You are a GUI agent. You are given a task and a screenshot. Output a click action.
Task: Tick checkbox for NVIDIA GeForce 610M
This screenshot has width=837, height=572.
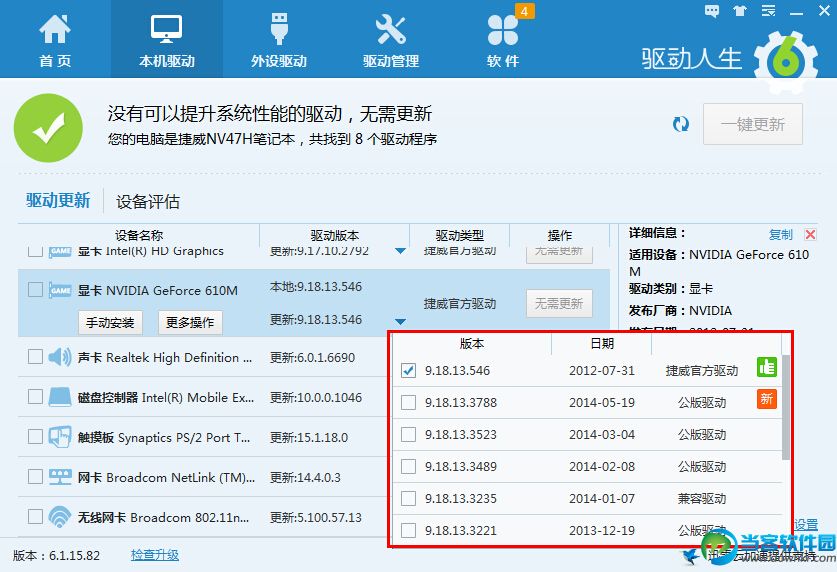tap(35, 289)
